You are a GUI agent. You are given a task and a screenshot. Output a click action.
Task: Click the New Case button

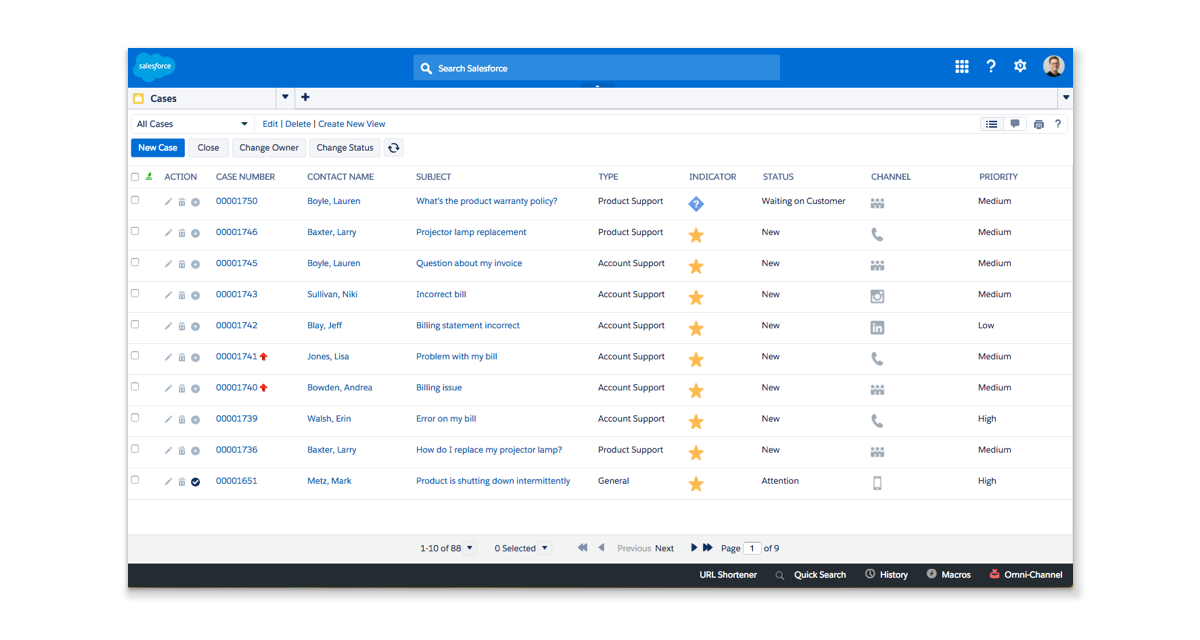click(158, 148)
